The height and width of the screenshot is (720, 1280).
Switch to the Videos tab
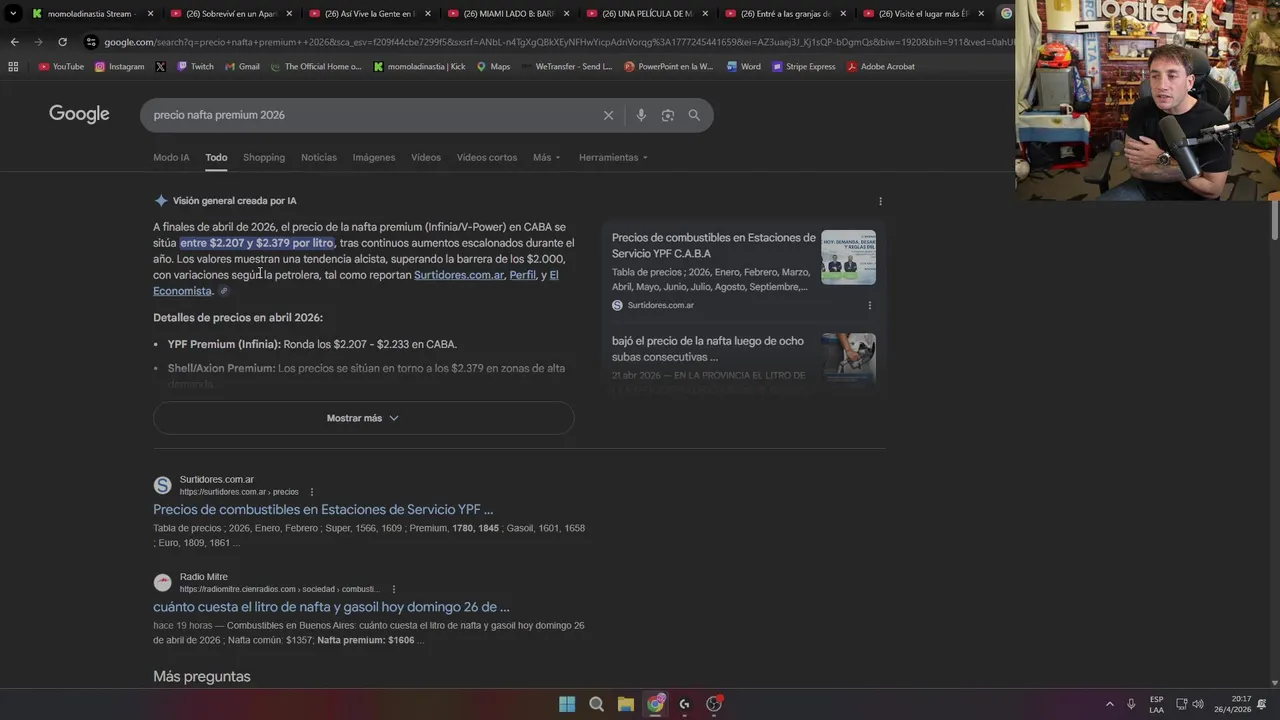(426, 157)
